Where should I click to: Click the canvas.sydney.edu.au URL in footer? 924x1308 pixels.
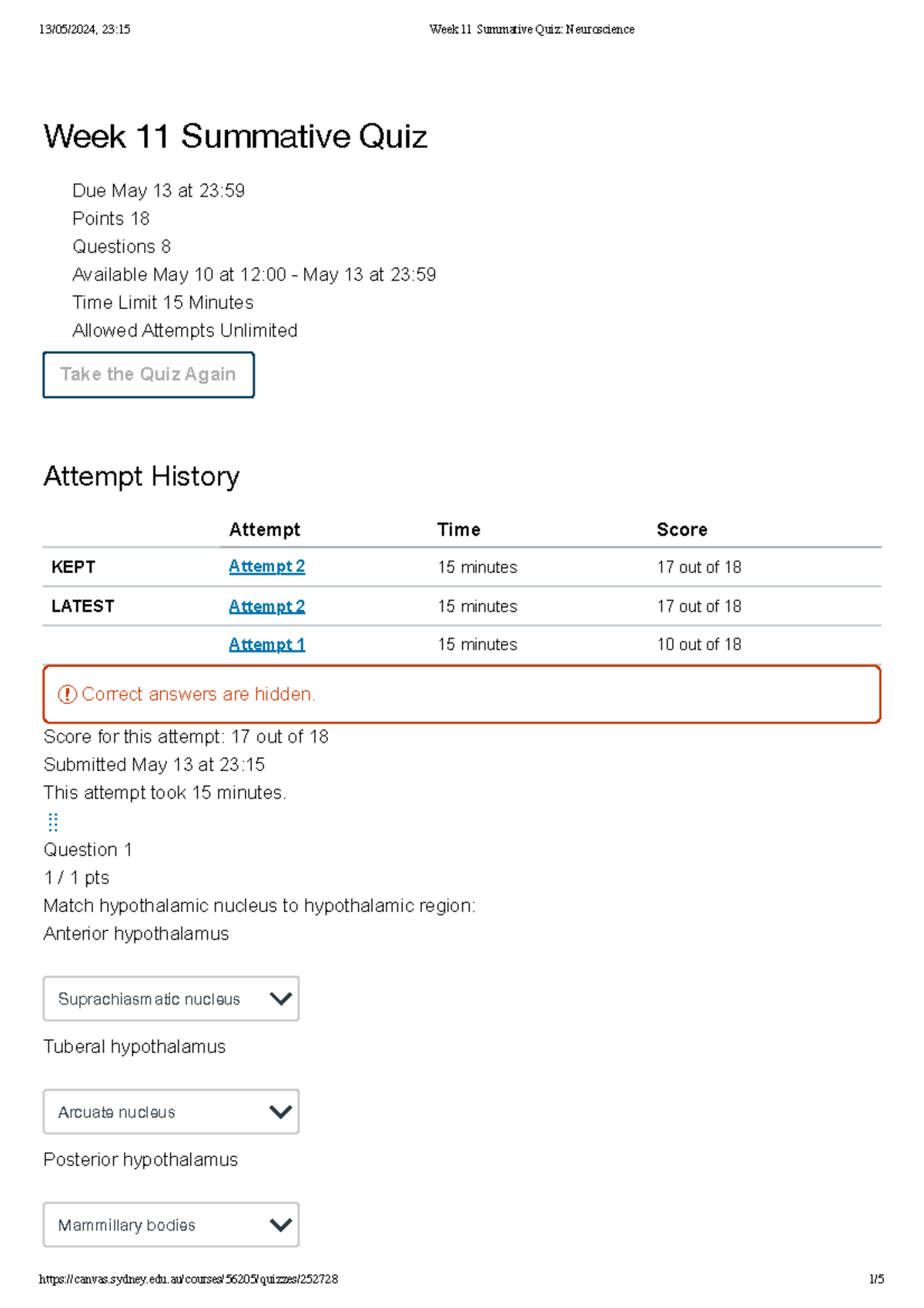(x=189, y=1279)
